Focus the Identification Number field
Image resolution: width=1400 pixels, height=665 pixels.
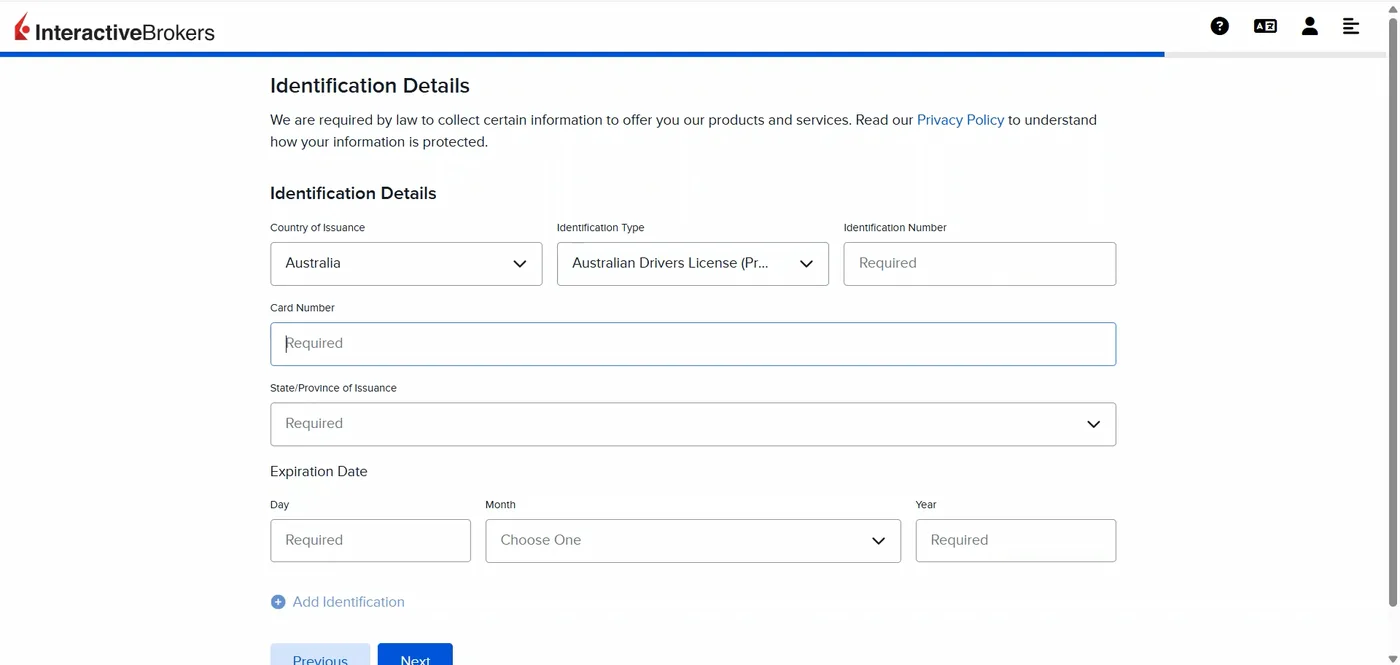point(979,264)
